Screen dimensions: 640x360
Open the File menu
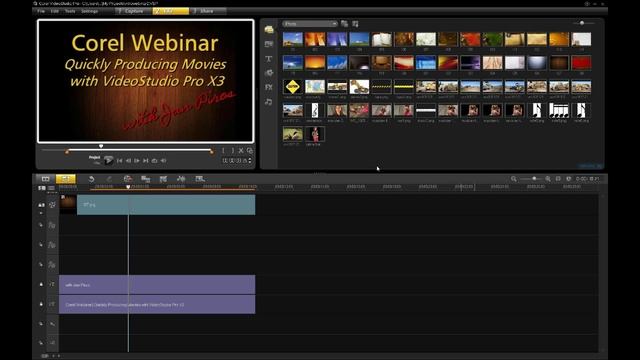click(41, 11)
